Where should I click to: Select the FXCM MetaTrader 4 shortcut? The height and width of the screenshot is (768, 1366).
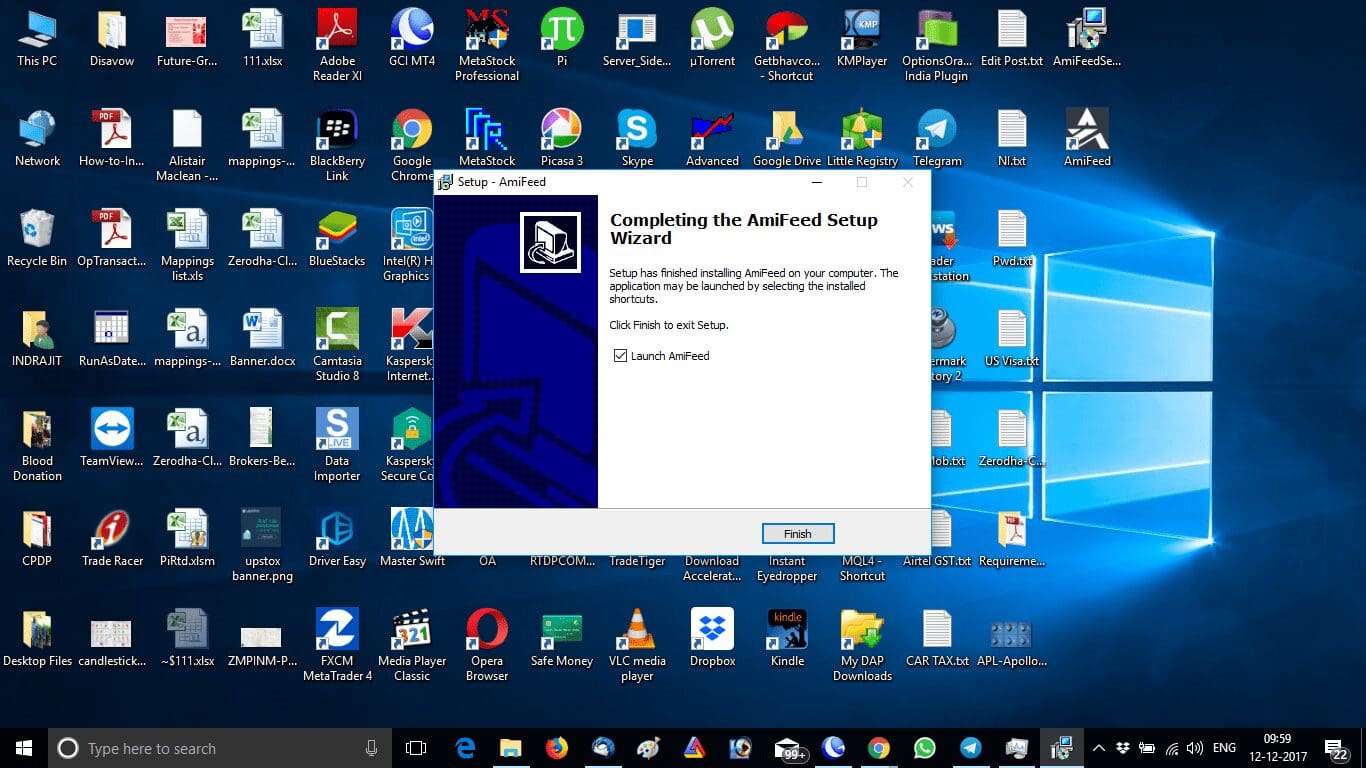(337, 645)
